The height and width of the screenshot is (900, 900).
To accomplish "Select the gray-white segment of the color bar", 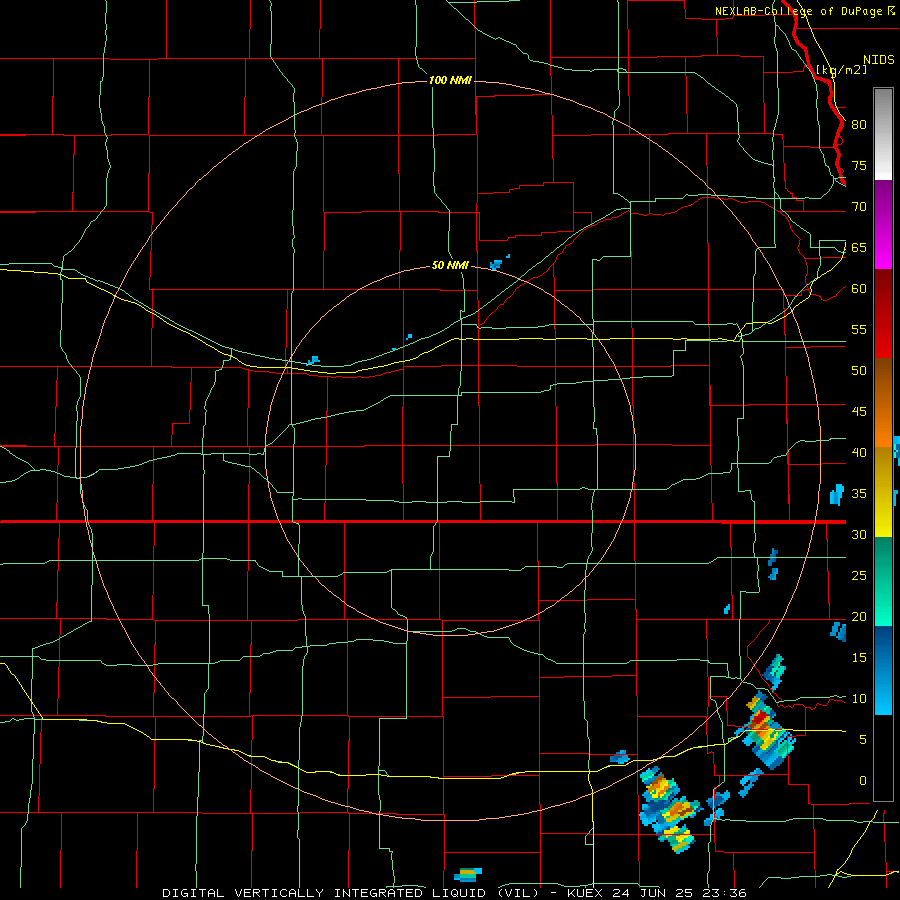I will (883, 134).
